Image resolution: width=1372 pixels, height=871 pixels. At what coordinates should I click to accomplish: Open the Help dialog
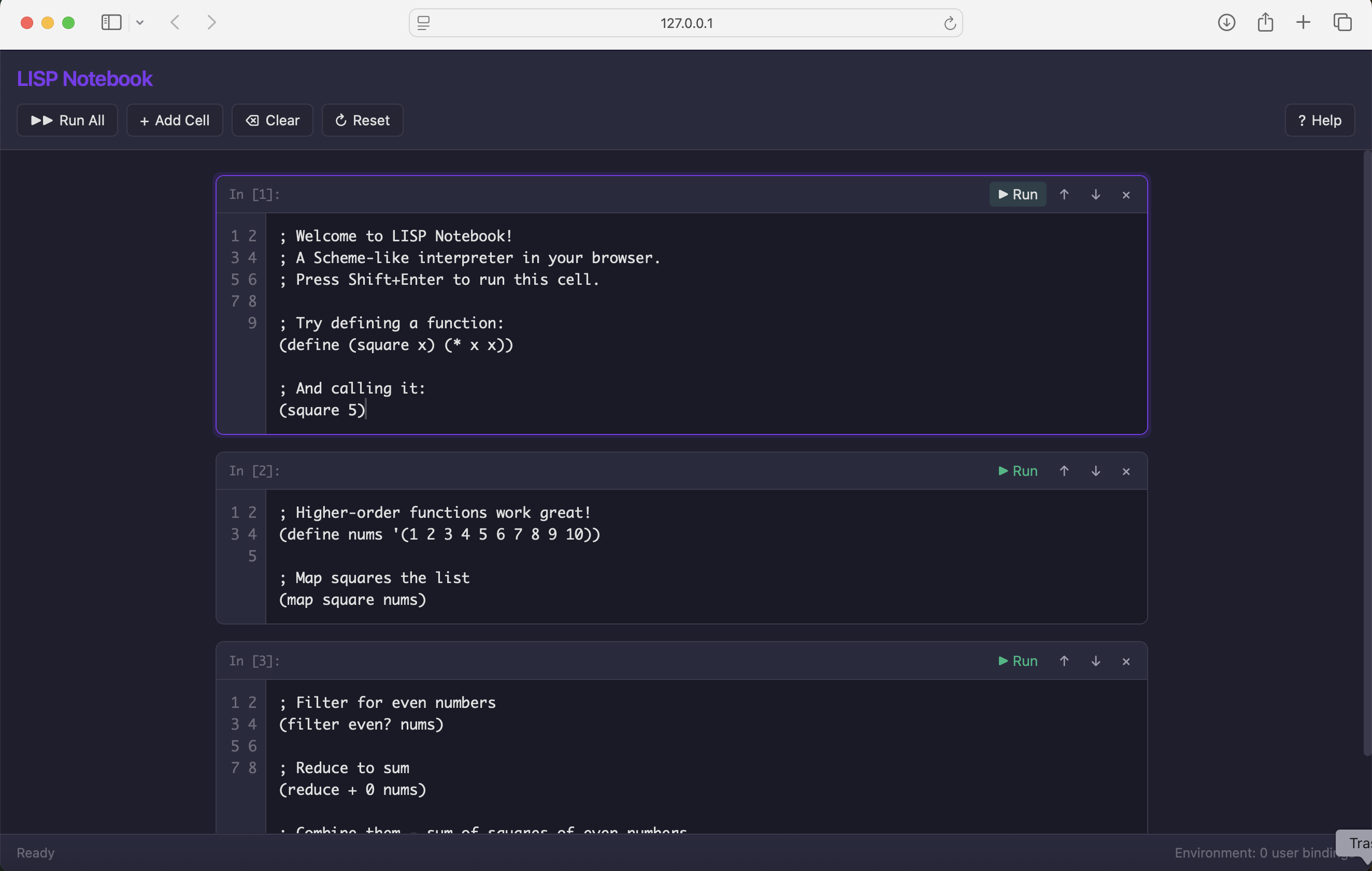pyautogui.click(x=1320, y=120)
